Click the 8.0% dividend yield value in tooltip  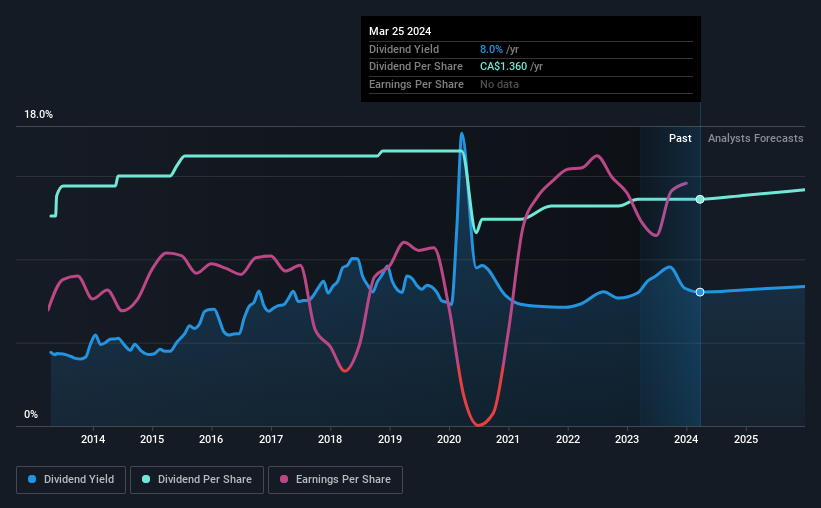491,49
